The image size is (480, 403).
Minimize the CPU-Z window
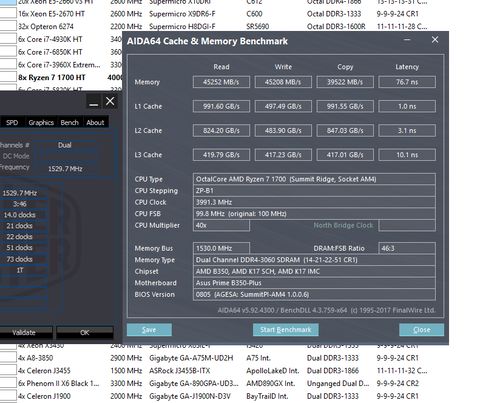(94, 101)
